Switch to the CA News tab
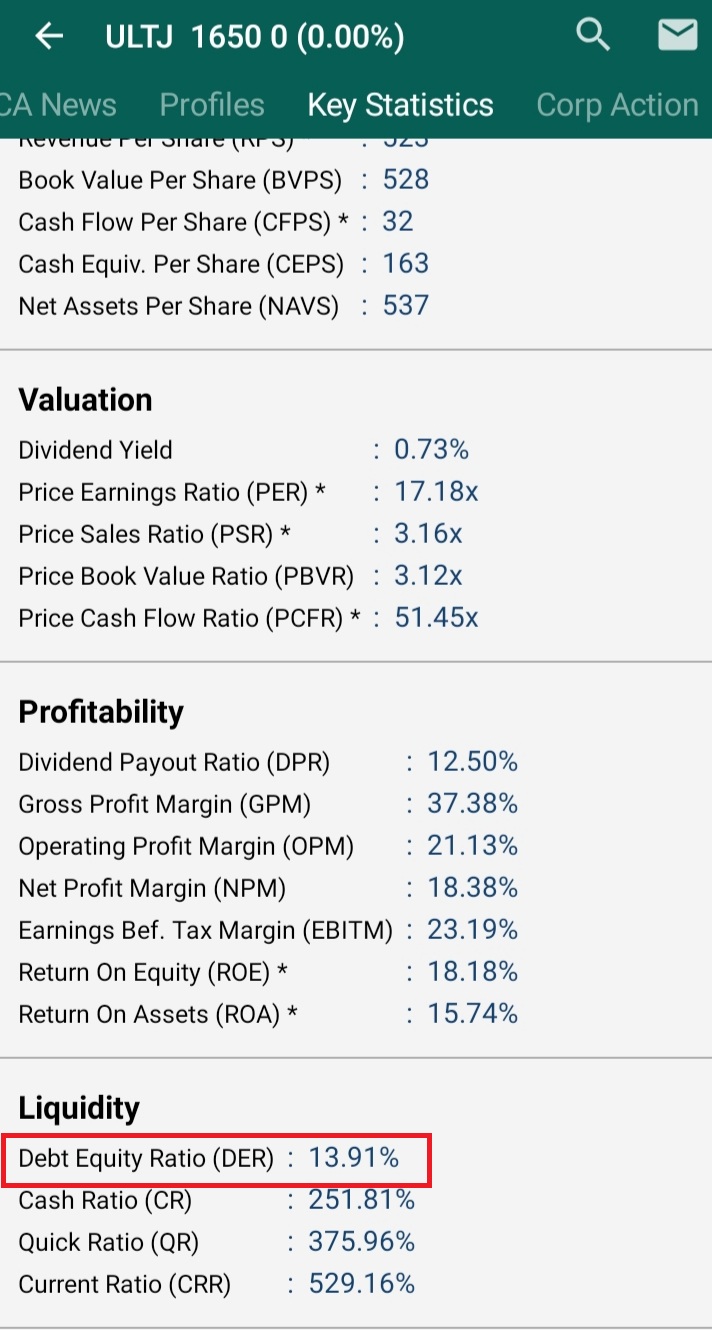The image size is (712, 1330). [57, 104]
